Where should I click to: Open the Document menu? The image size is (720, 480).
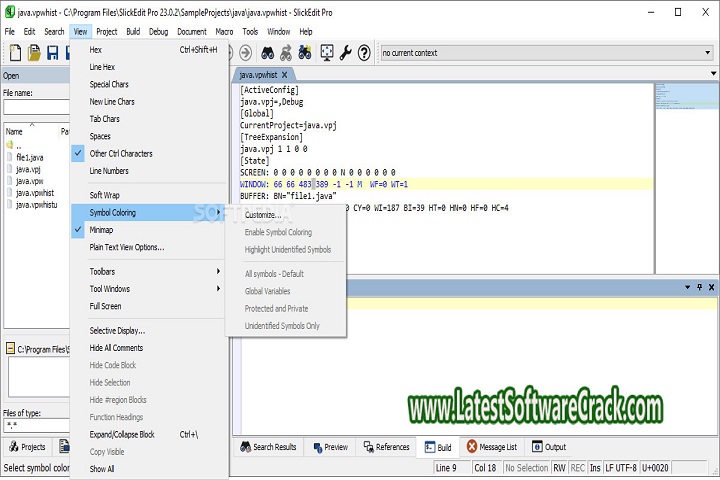pyautogui.click(x=192, y=32)
